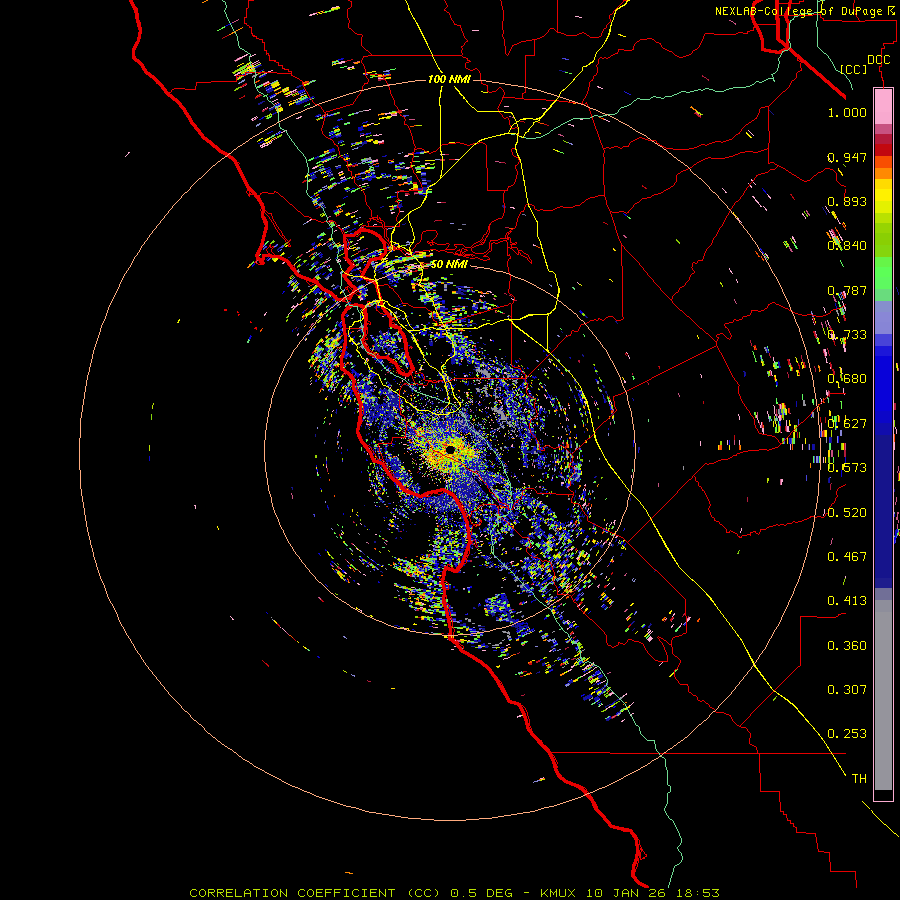This screenshot has height=900, width=900.
Task: Select the 0.947 color scale value
Action: click(x=847, y=157)
